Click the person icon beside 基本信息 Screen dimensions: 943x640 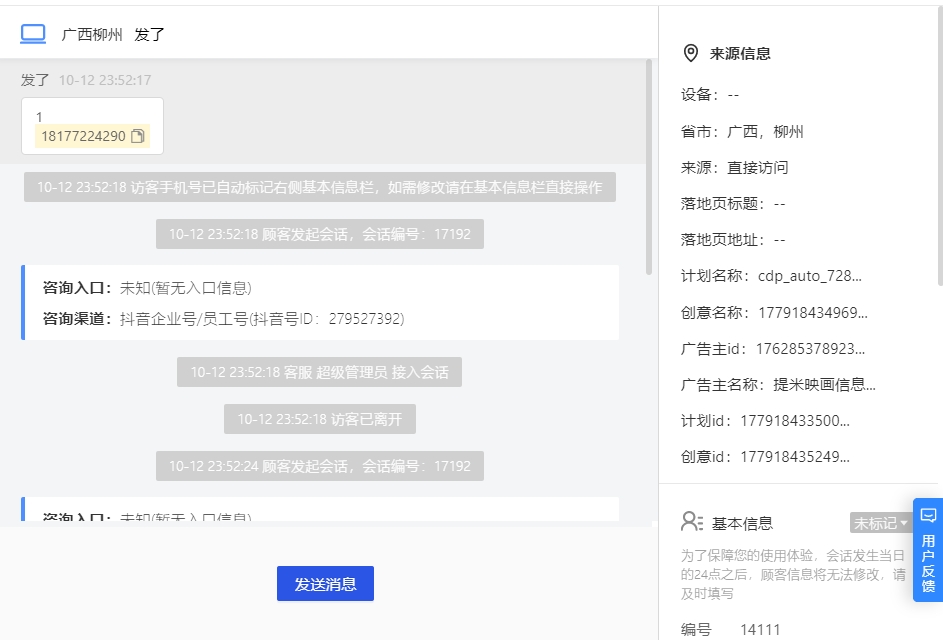[692, 522]
